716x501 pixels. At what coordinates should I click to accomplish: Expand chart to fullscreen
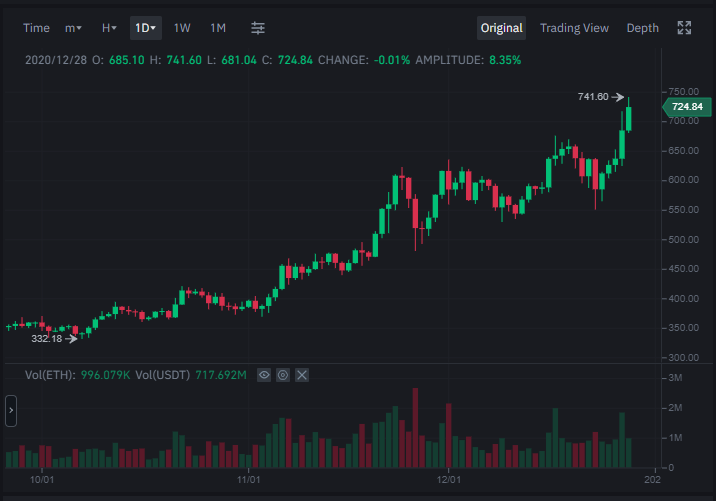(x=684, y=28)
